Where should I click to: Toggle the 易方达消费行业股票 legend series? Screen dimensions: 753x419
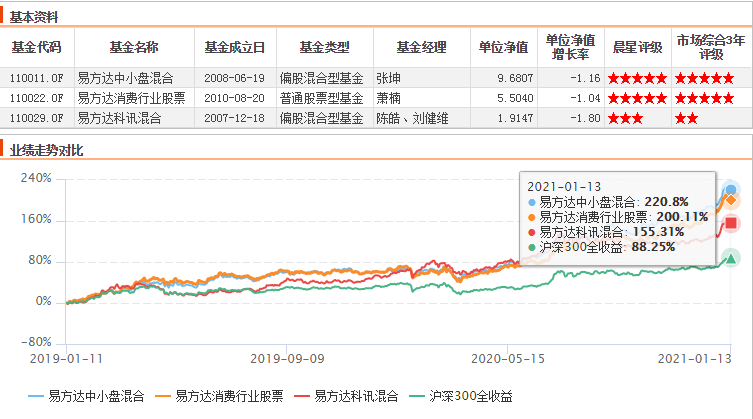(219, 396)
